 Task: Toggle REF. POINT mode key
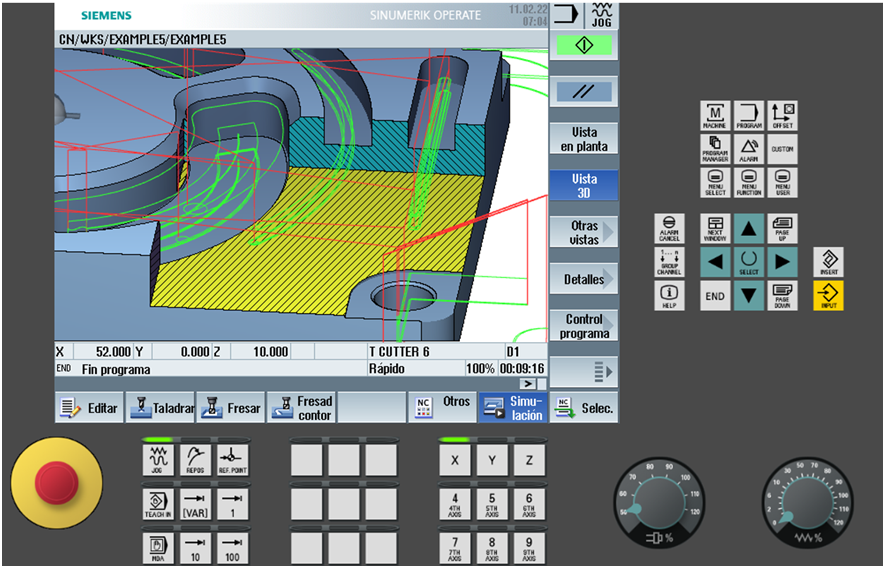233,460
